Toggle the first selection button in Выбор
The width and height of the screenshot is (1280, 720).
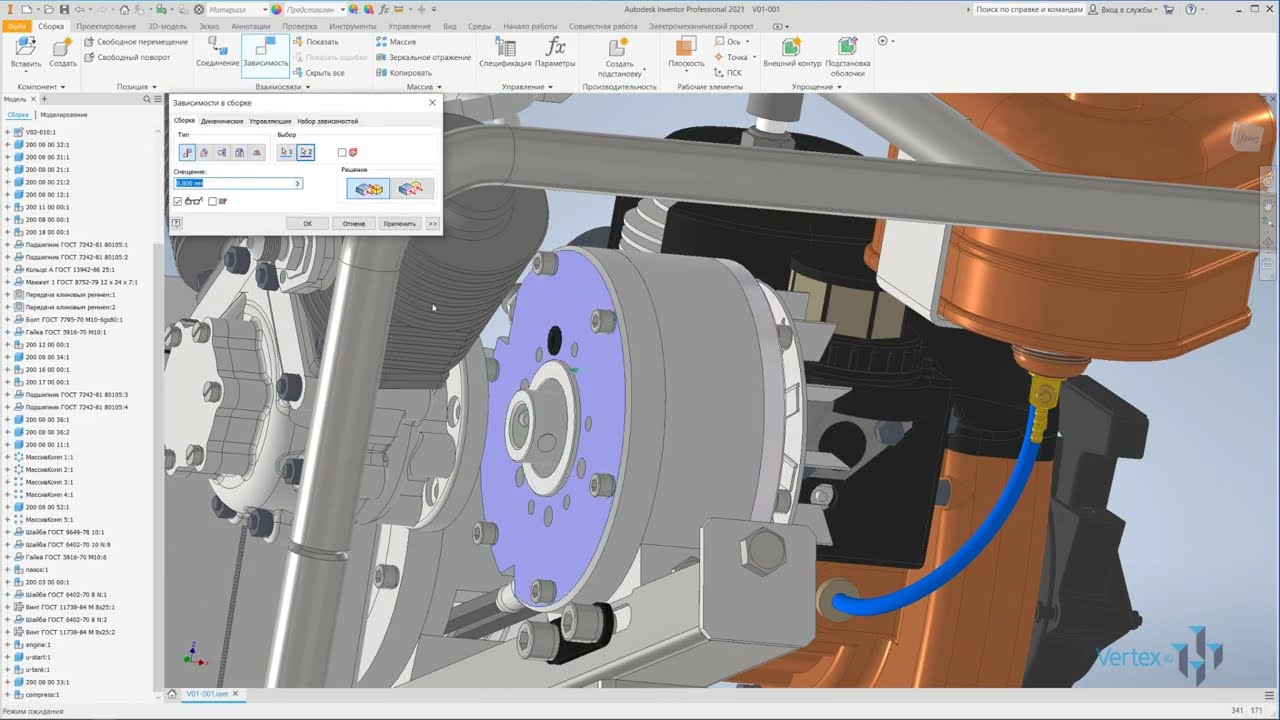287,153
